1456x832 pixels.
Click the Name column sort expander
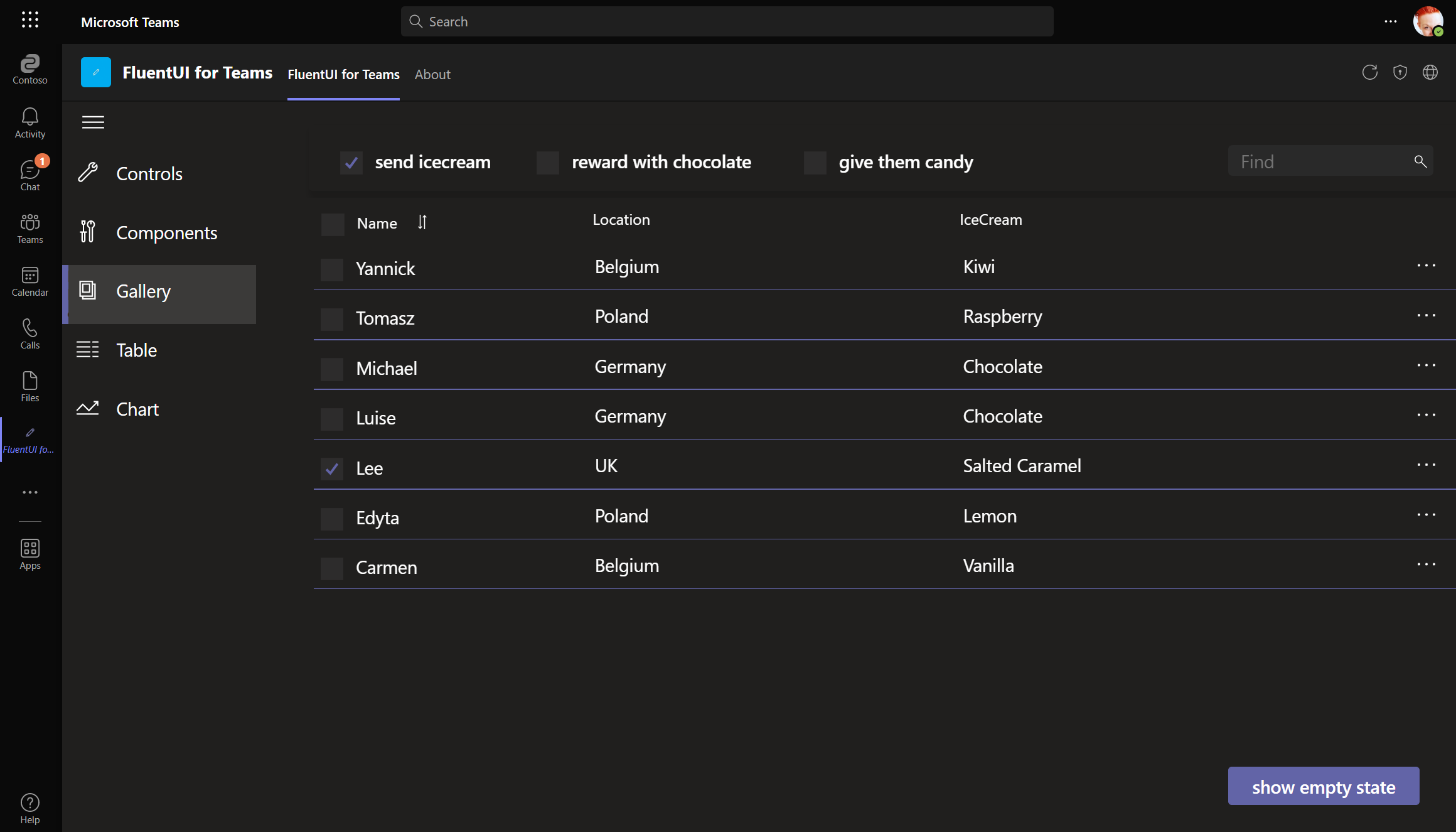(x=422, y=222)
